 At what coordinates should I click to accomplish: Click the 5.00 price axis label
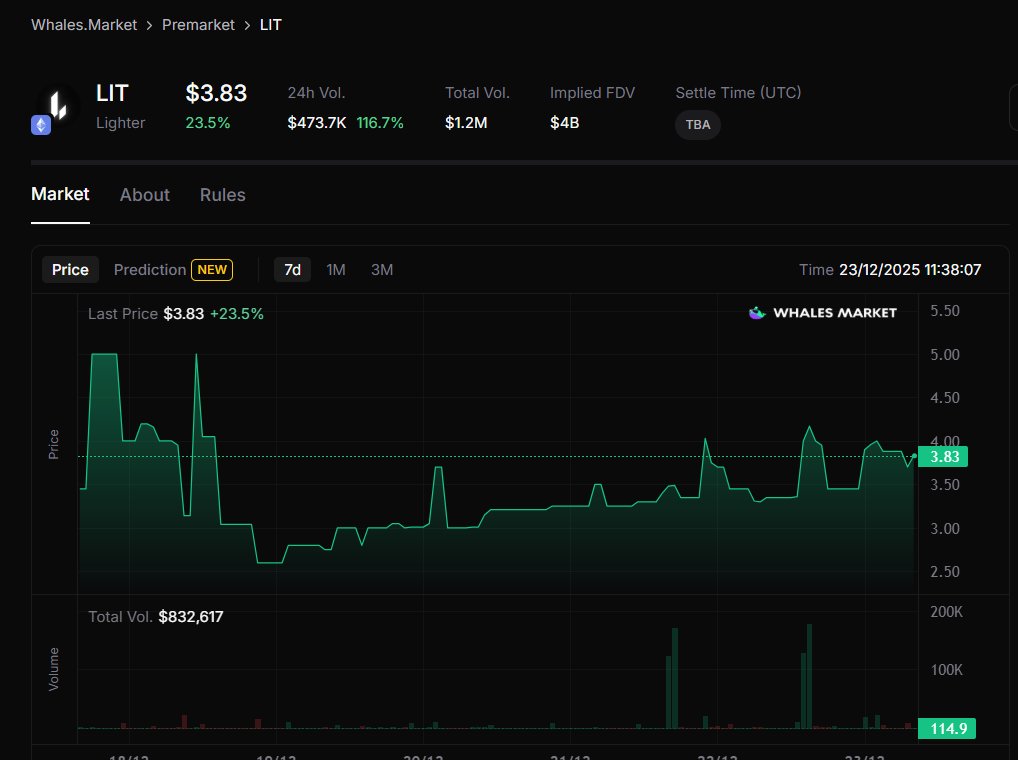945,354
